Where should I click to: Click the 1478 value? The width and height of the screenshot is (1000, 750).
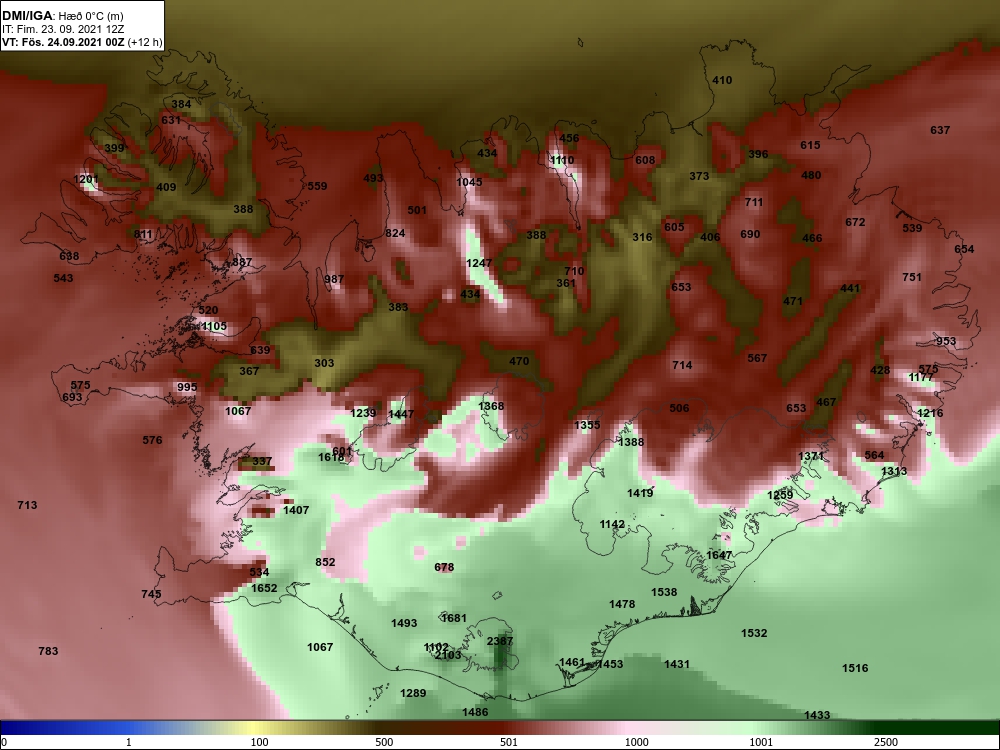(x=622, y=604)
